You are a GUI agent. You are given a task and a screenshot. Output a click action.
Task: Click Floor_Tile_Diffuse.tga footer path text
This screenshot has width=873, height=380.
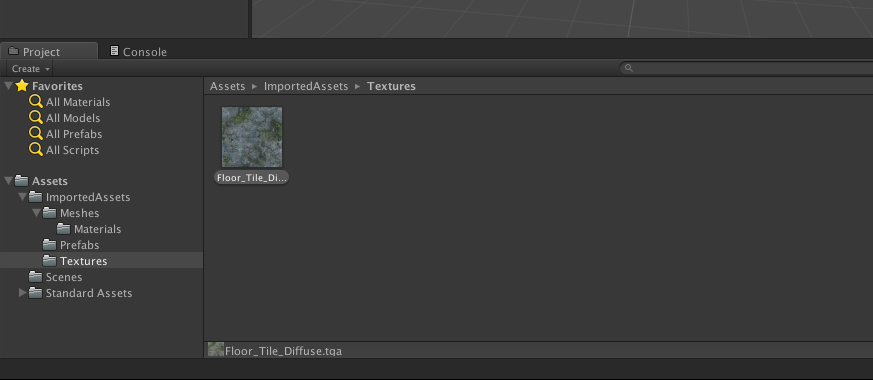pyautogui.click(x=283, y=351)
